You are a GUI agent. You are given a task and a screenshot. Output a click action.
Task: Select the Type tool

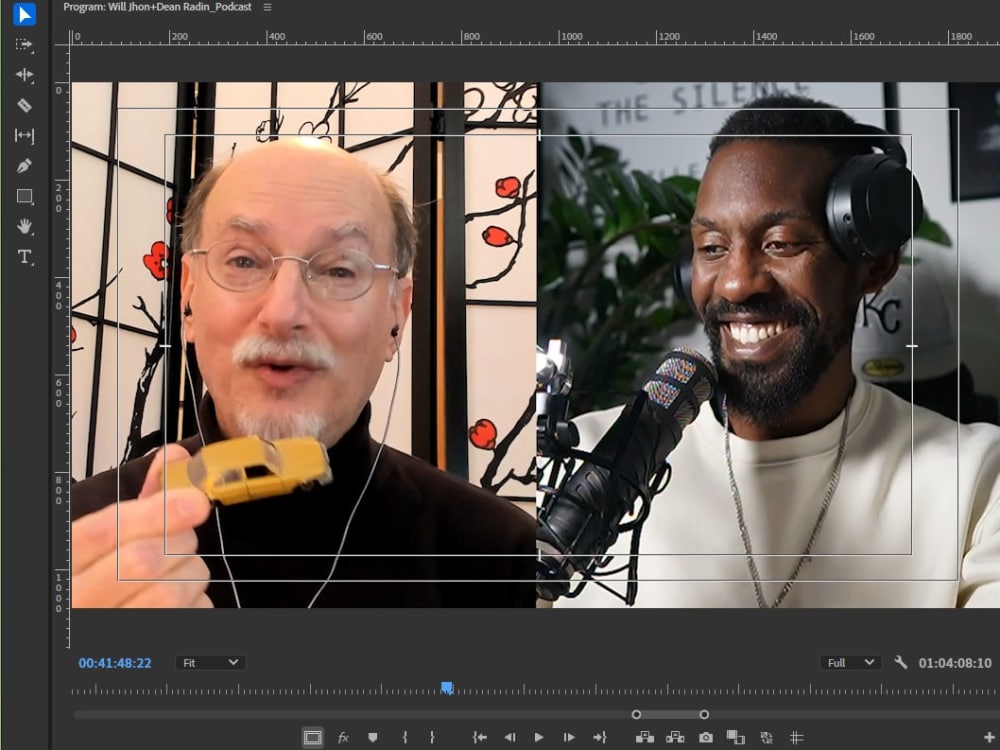pyautogui.click(x=24, y=257)
